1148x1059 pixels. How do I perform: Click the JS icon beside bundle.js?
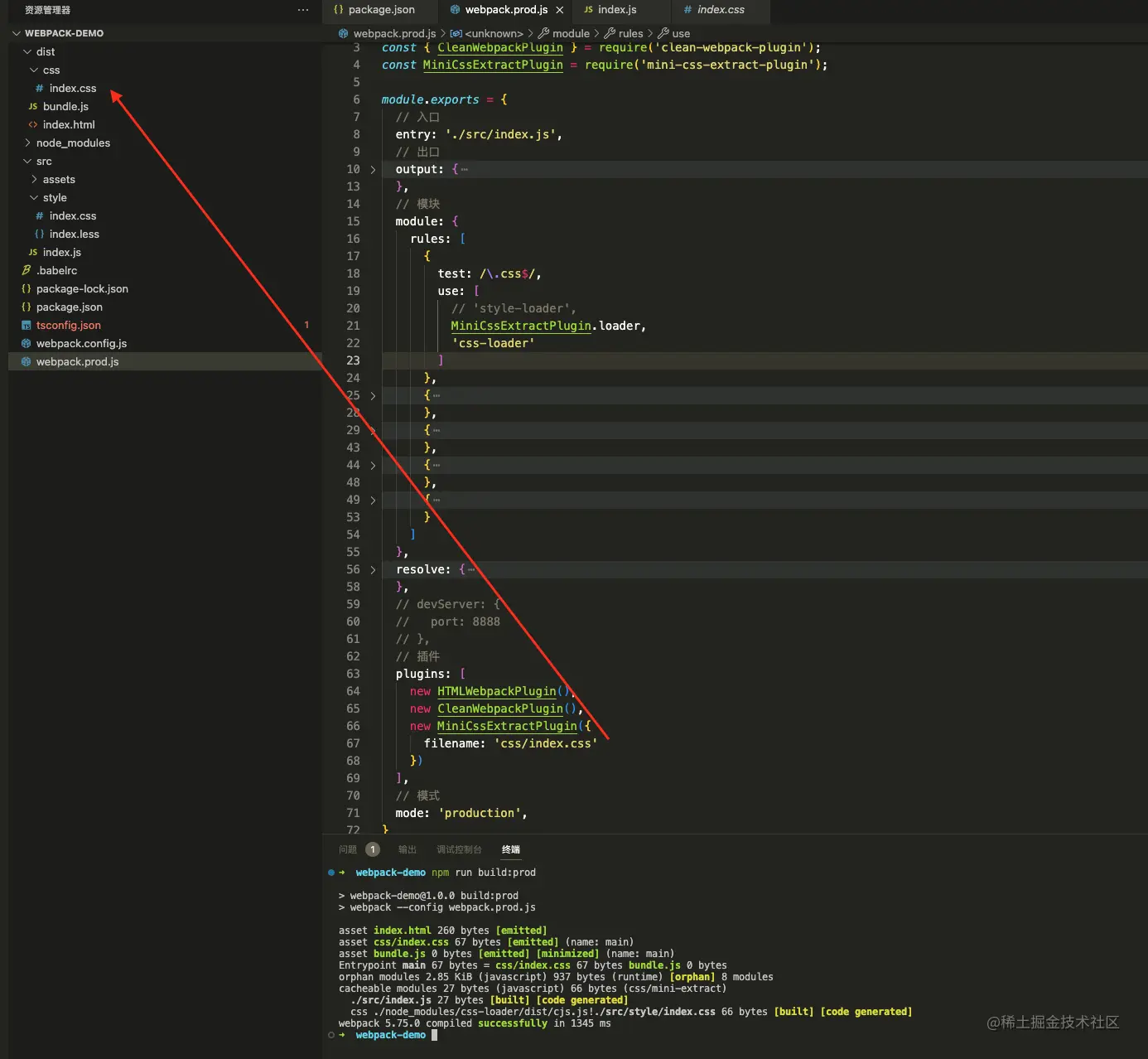coord(33,106)
